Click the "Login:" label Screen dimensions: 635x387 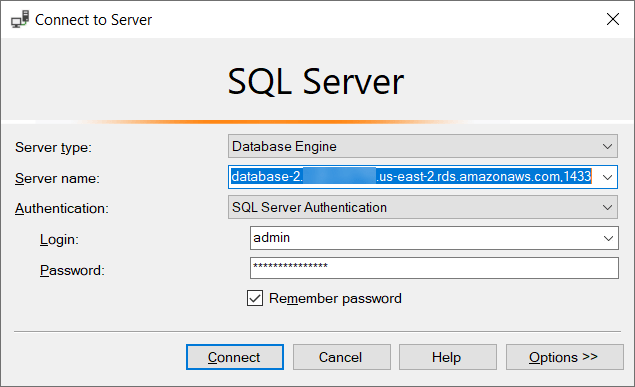point(59,239)
